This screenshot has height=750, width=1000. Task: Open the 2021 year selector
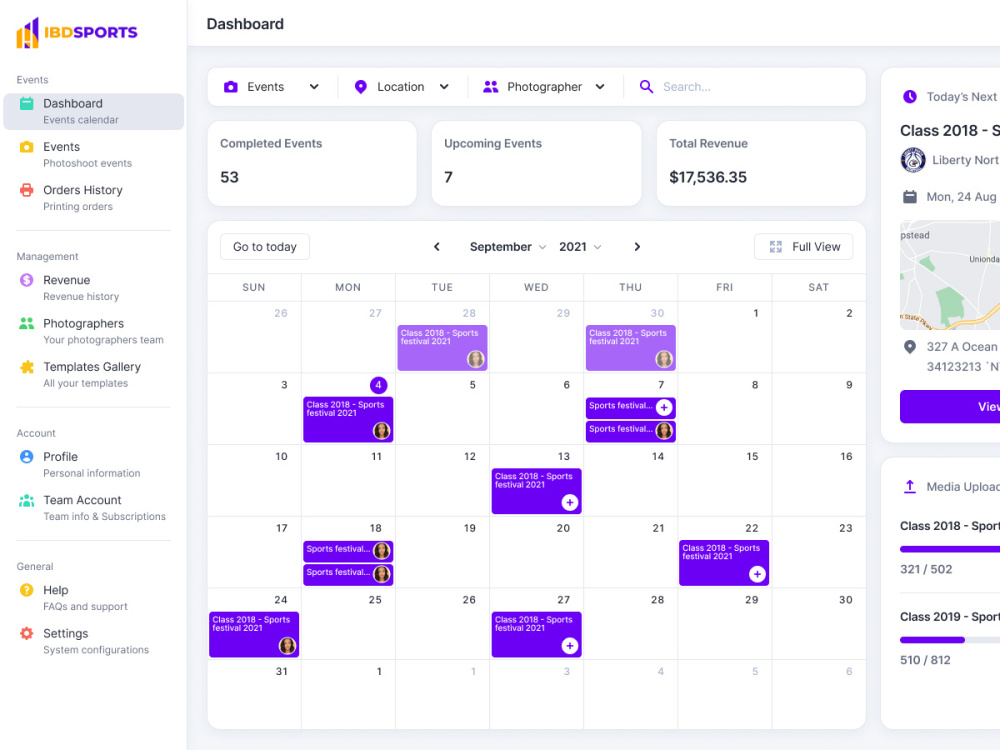pyautogui.click(x=580, y=246)
